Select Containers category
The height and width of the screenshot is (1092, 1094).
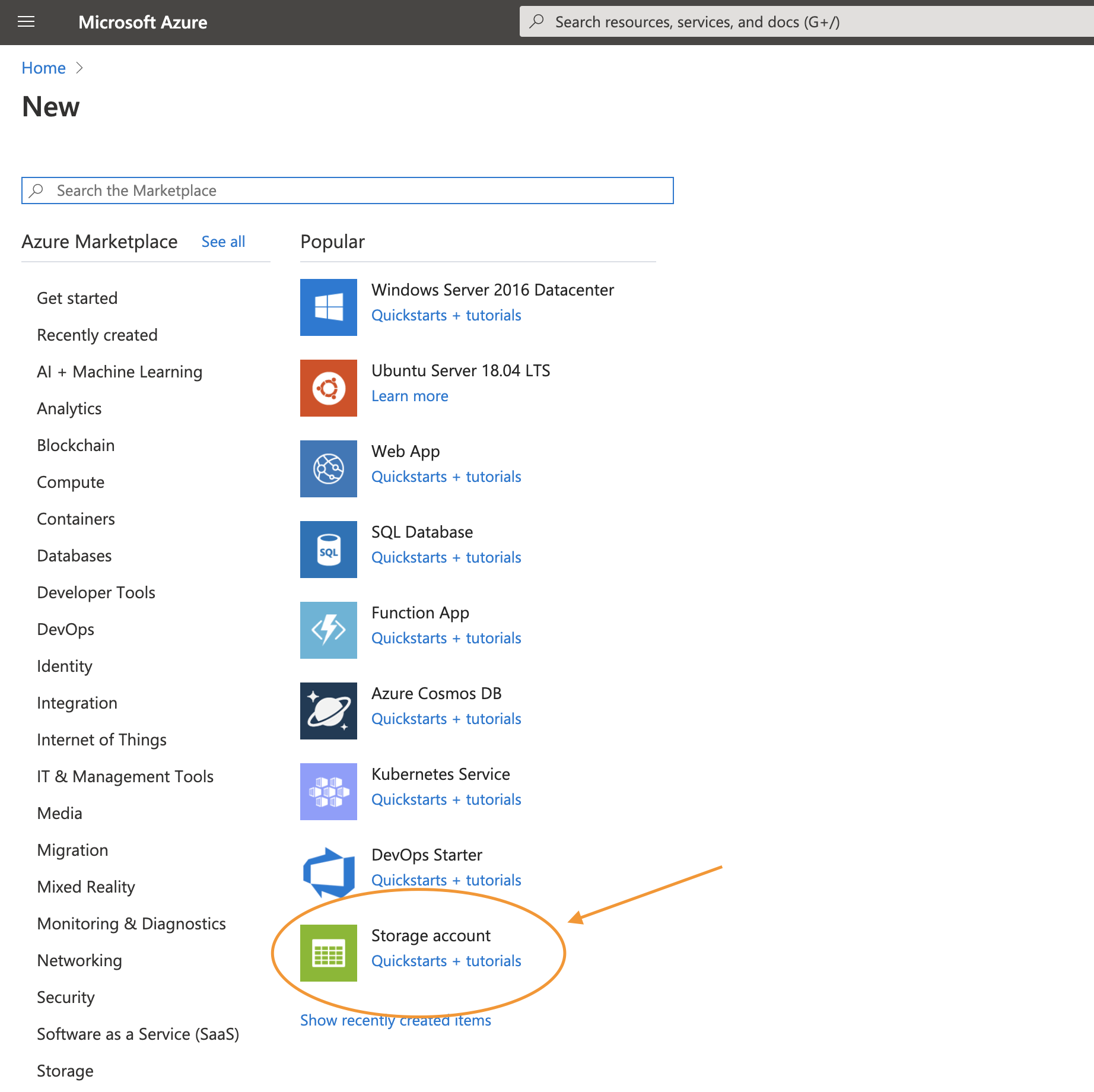pos(76,519)
